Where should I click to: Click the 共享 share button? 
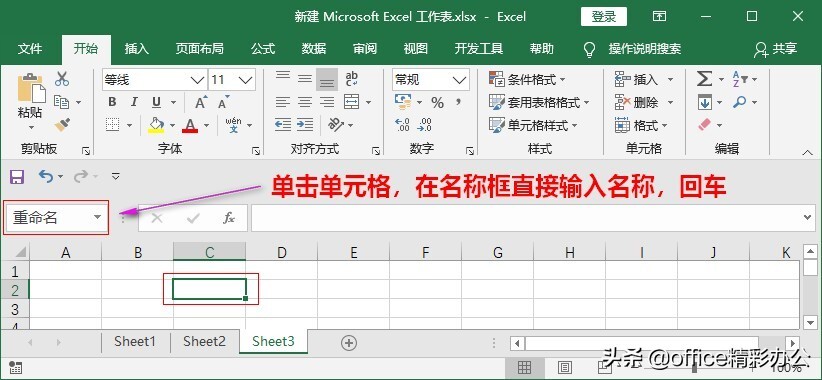pyautogui.click(x=776, y=49)
